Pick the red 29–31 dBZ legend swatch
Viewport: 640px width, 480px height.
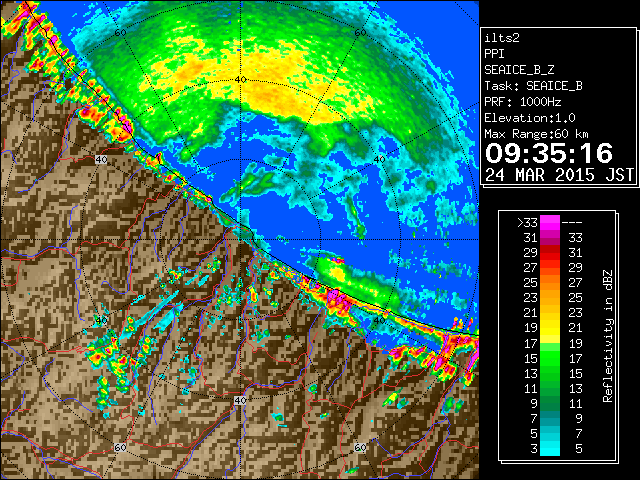(550, 253)
